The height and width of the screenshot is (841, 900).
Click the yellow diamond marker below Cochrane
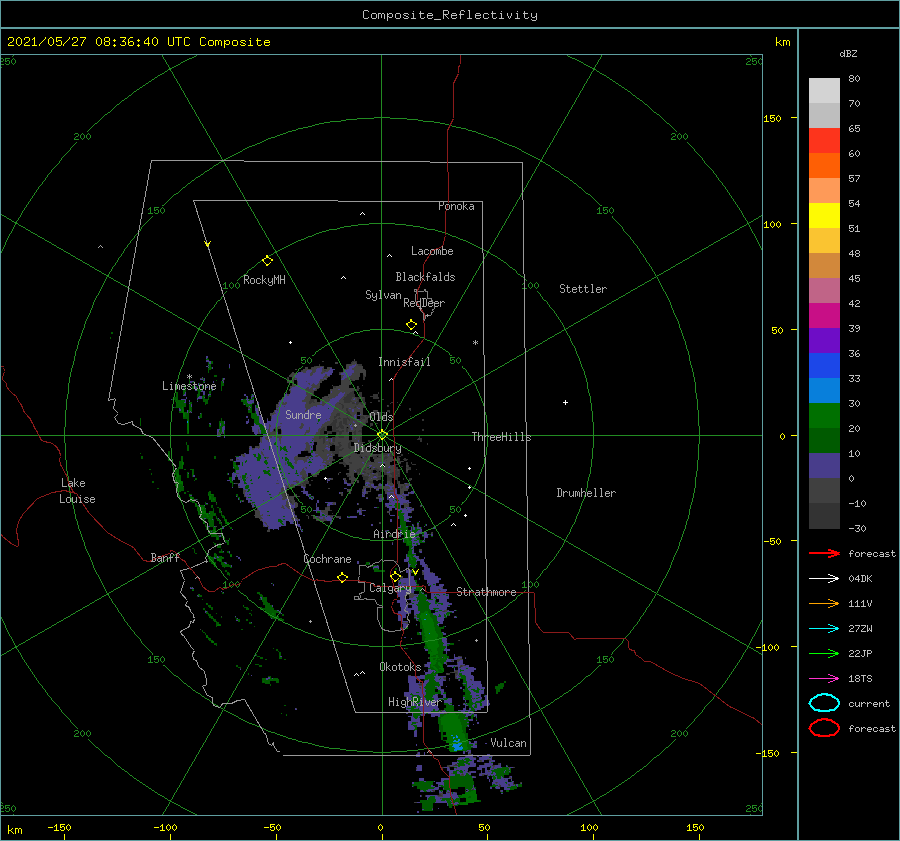click(342, 577)
